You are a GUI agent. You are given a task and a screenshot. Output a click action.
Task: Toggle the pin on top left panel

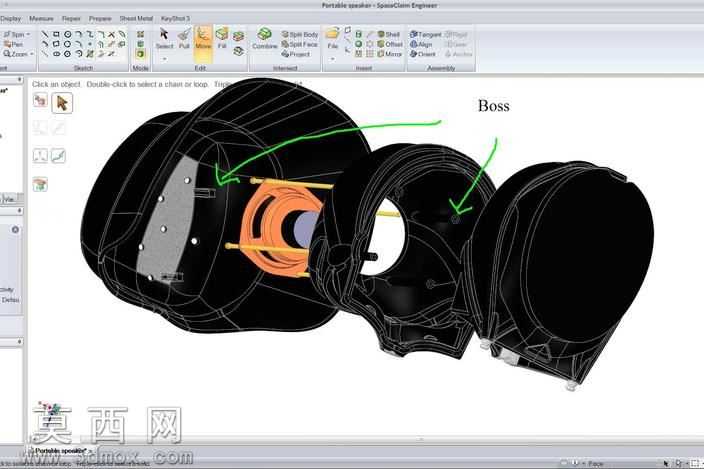(19, 79)
